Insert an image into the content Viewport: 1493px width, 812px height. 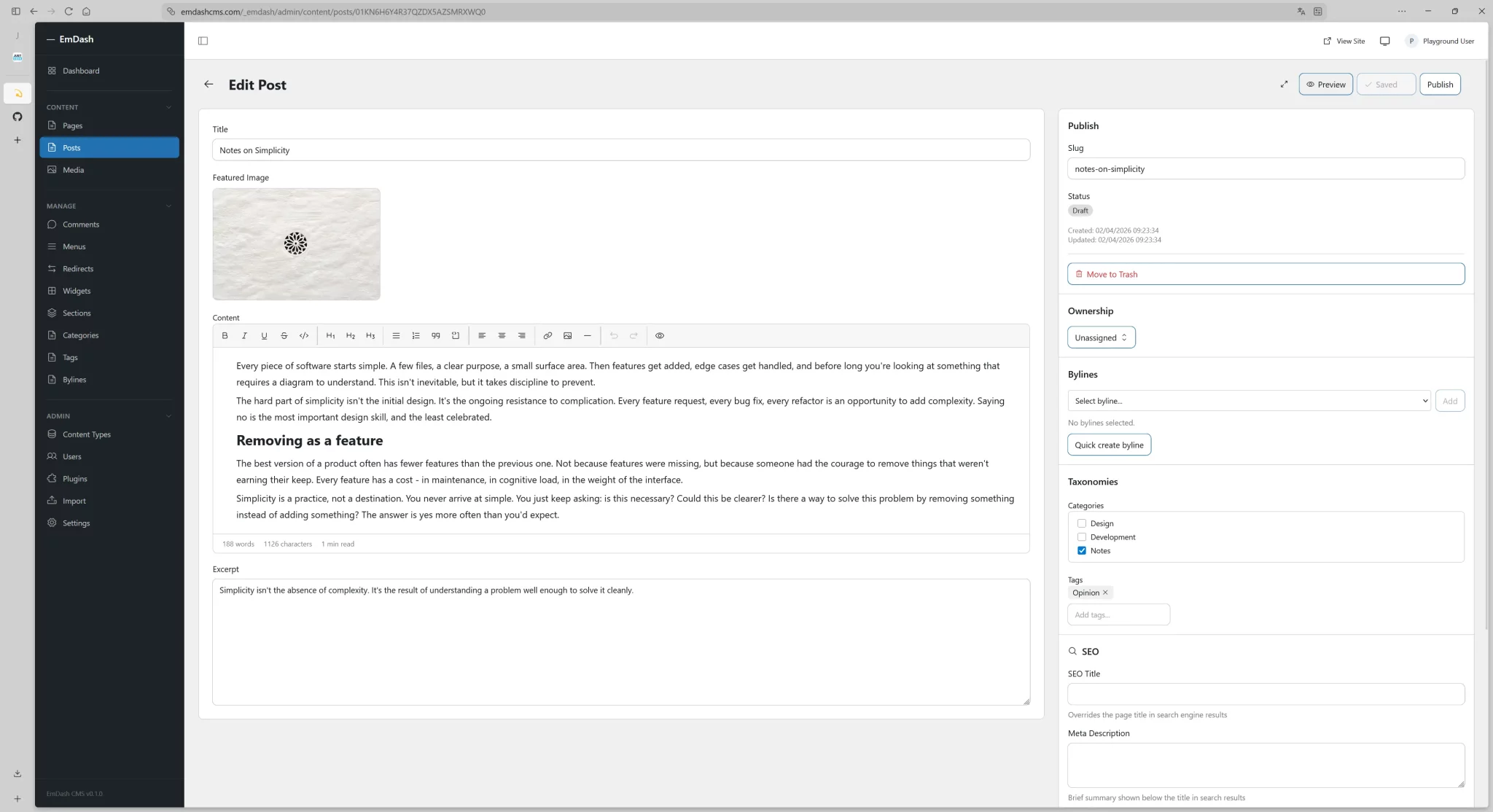point(567,336)
